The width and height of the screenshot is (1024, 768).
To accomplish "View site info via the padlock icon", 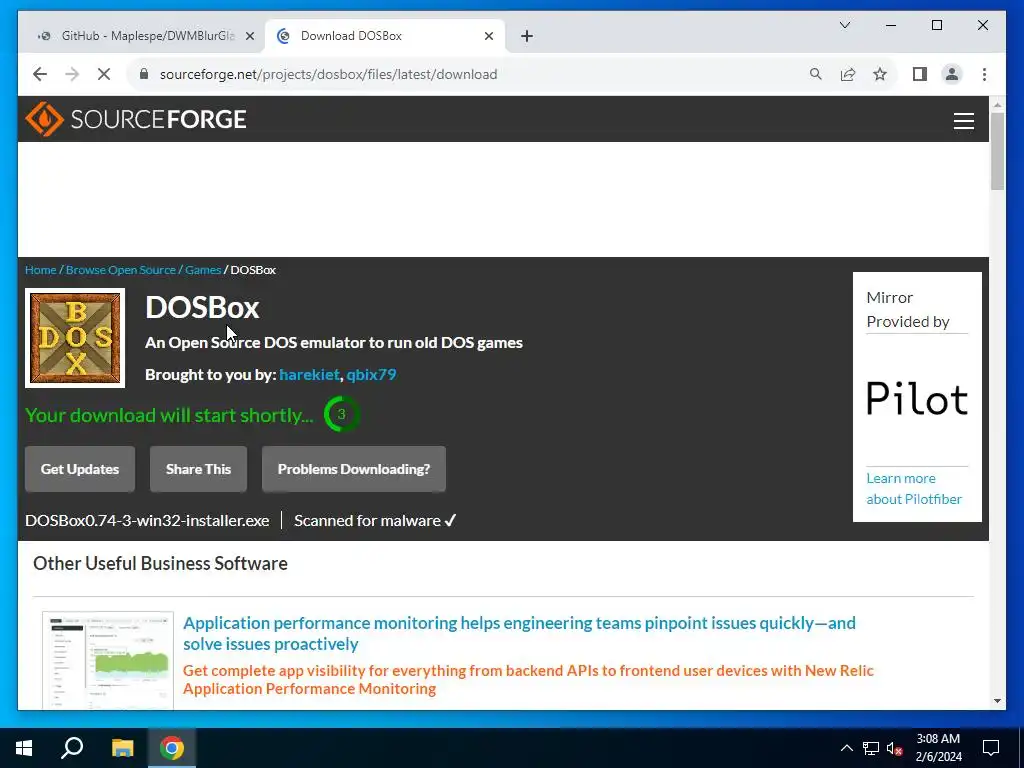I will coord(144,74).
